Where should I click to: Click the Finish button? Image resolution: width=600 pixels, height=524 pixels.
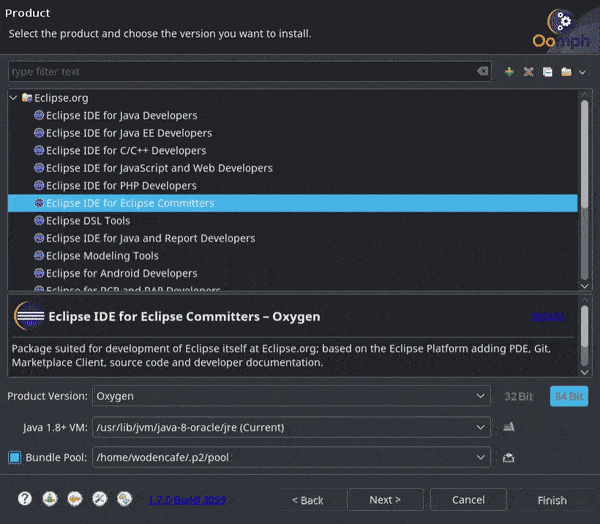pyautogui.click(x=552, y=500)
